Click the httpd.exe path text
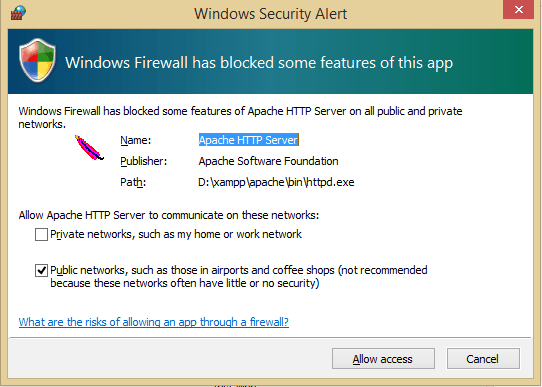Screen dimensions: 542x387 [x=276, y=182]
